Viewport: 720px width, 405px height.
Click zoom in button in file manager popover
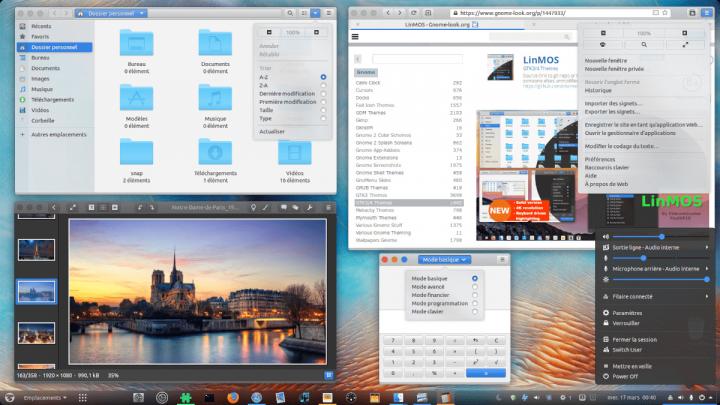click(316, 32)
